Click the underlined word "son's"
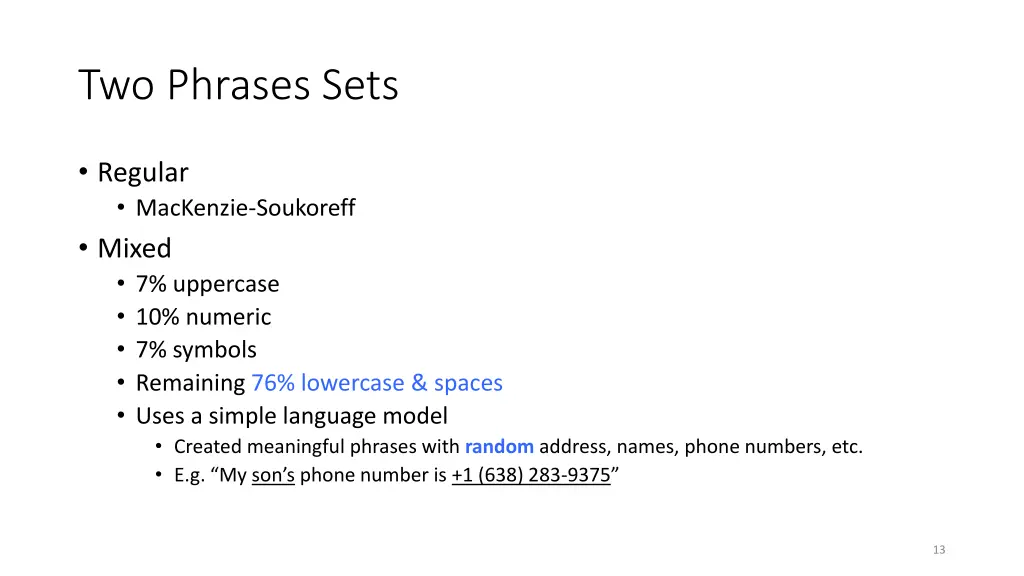Screen dimensions: 1024x576 (273, 475)
